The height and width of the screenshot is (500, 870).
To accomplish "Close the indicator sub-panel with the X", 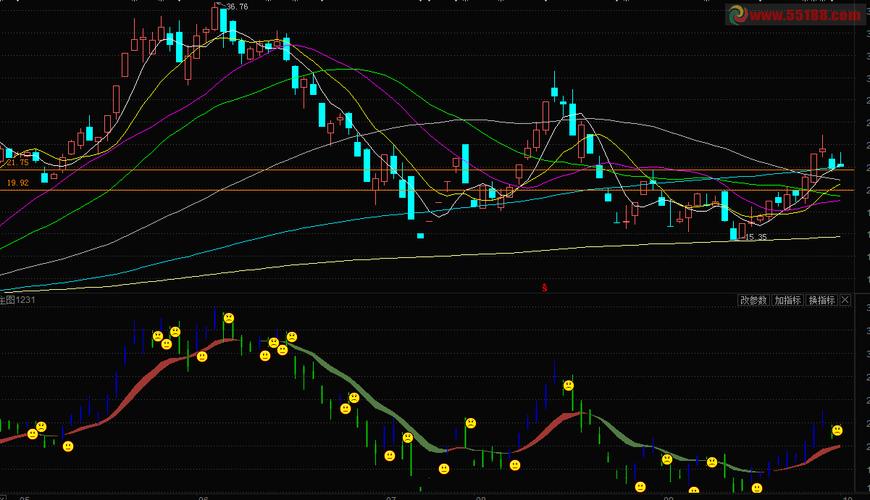I will [845, 300].
